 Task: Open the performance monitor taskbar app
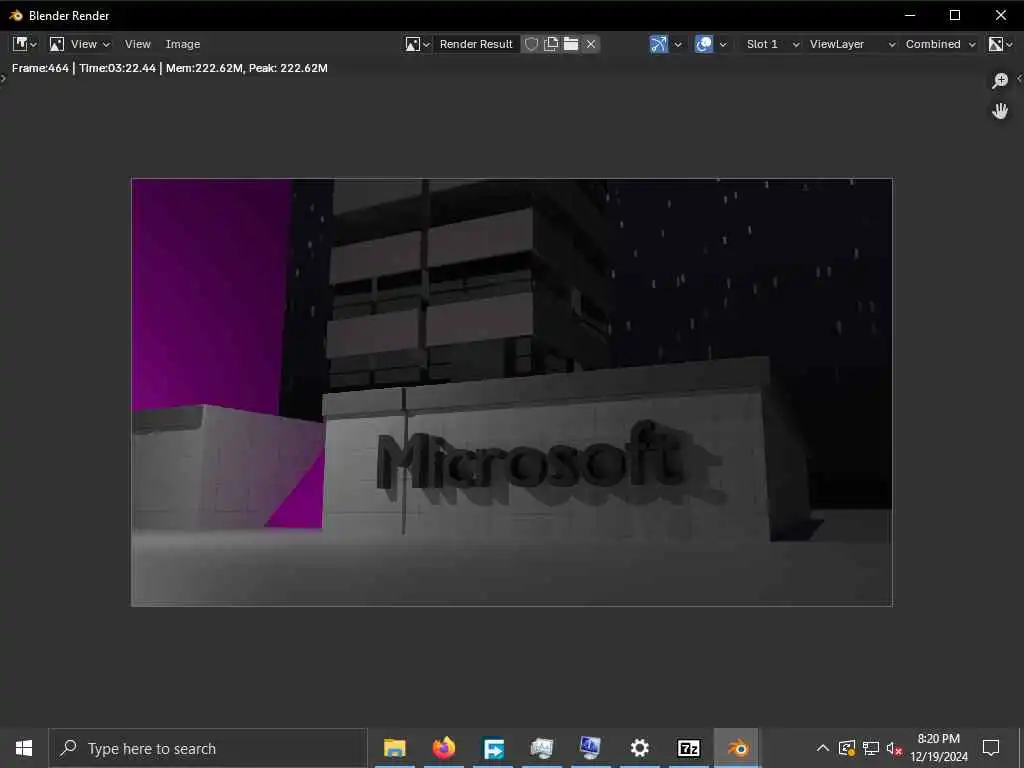[542, 748]
